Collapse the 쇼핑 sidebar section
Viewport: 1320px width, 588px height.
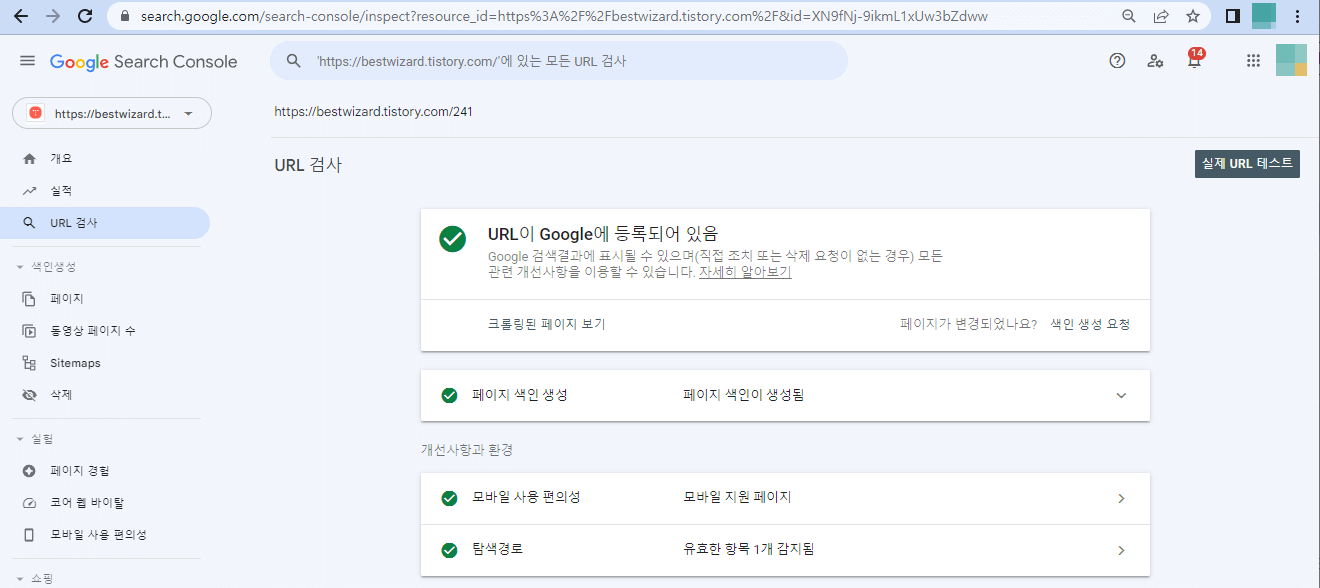[35, 578]
